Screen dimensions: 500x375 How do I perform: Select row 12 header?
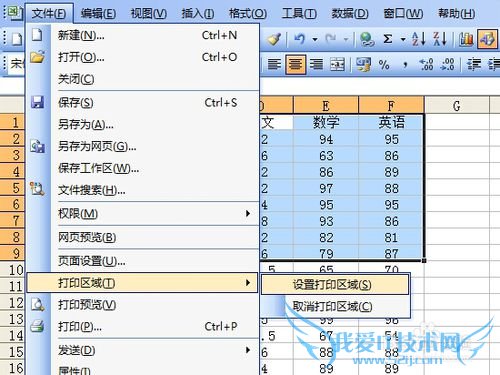pyautogui.click(x=13, y=303)
